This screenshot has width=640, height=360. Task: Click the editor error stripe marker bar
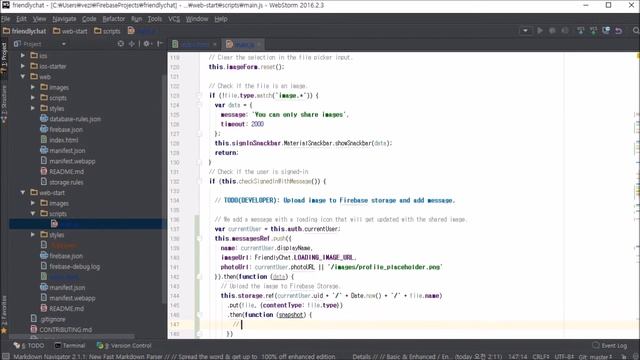click(637, 195)
